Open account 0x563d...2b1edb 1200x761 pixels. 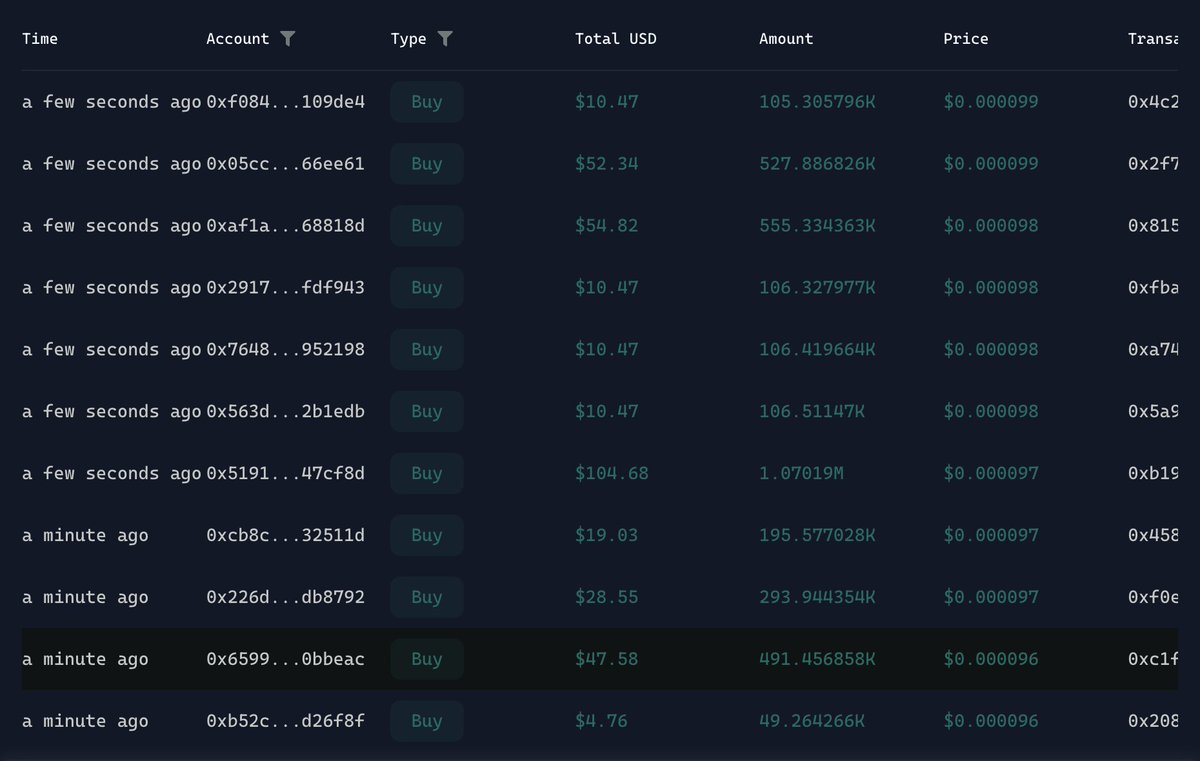[x=286, y=412]
